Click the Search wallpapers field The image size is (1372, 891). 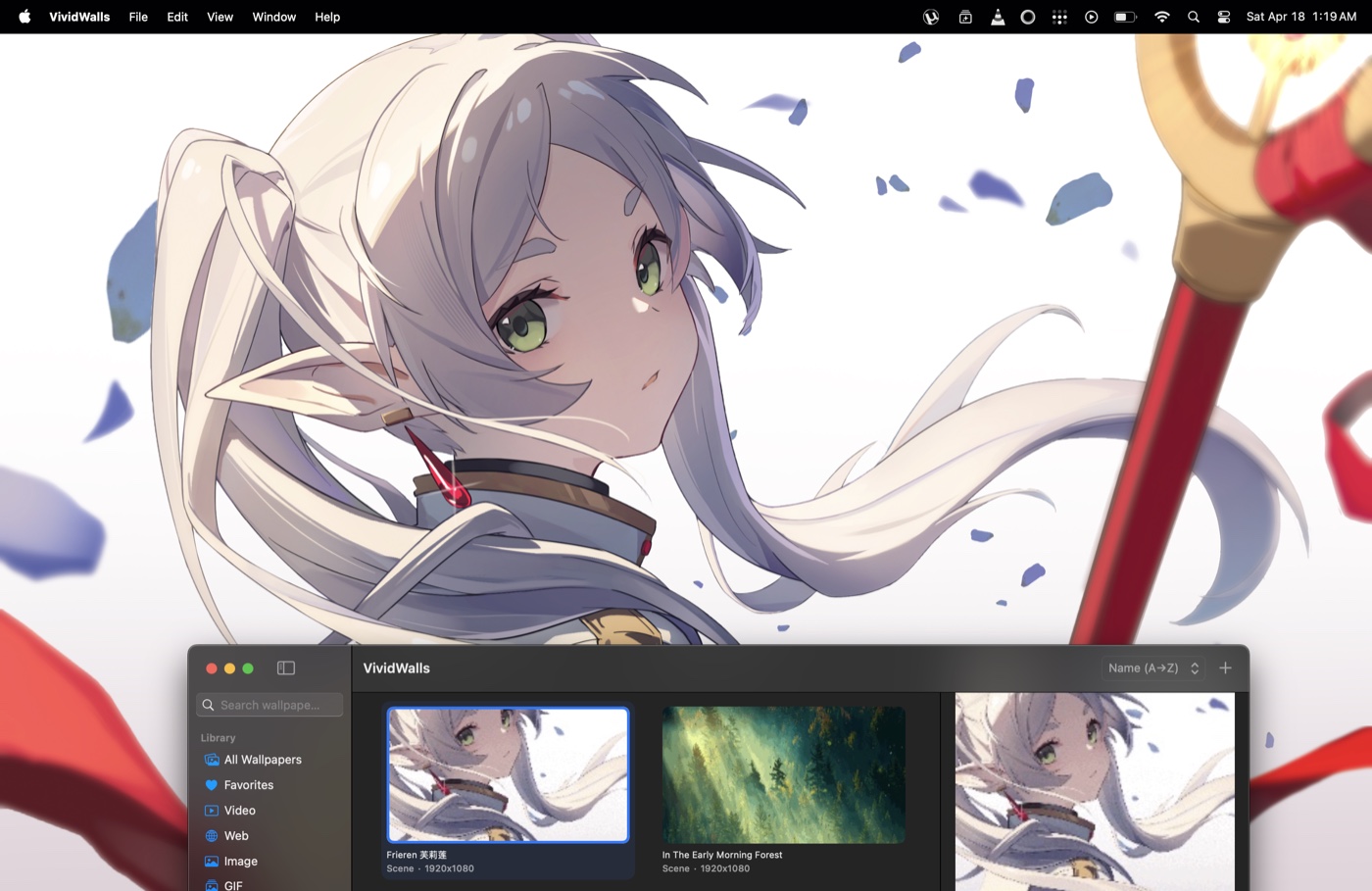click(269, 705)
